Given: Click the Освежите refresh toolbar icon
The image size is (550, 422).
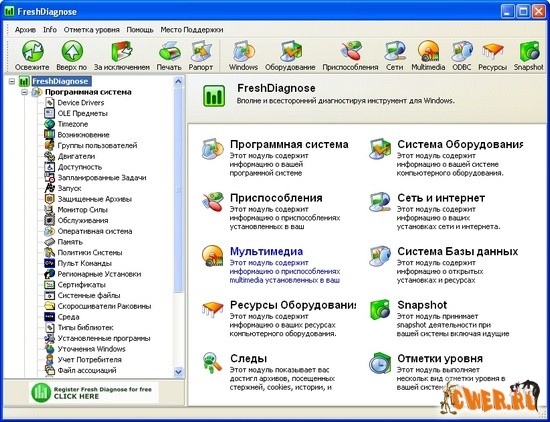Looking at the screenshot, I should (33, 51).
